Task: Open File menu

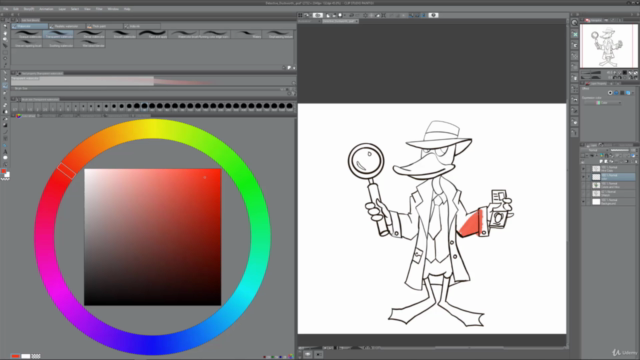Action: pos(6,9)
